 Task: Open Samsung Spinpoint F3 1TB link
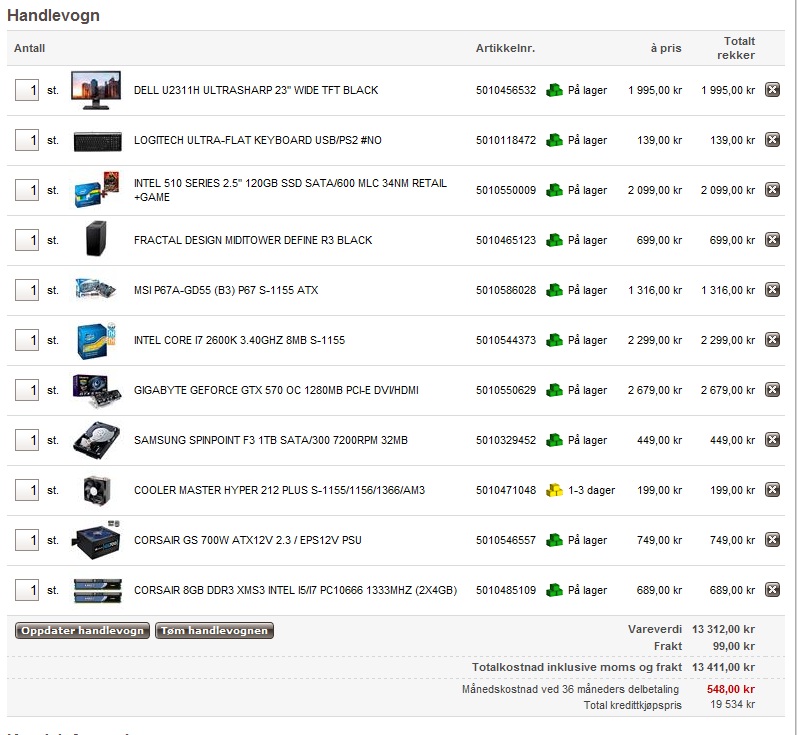(270, 440)
